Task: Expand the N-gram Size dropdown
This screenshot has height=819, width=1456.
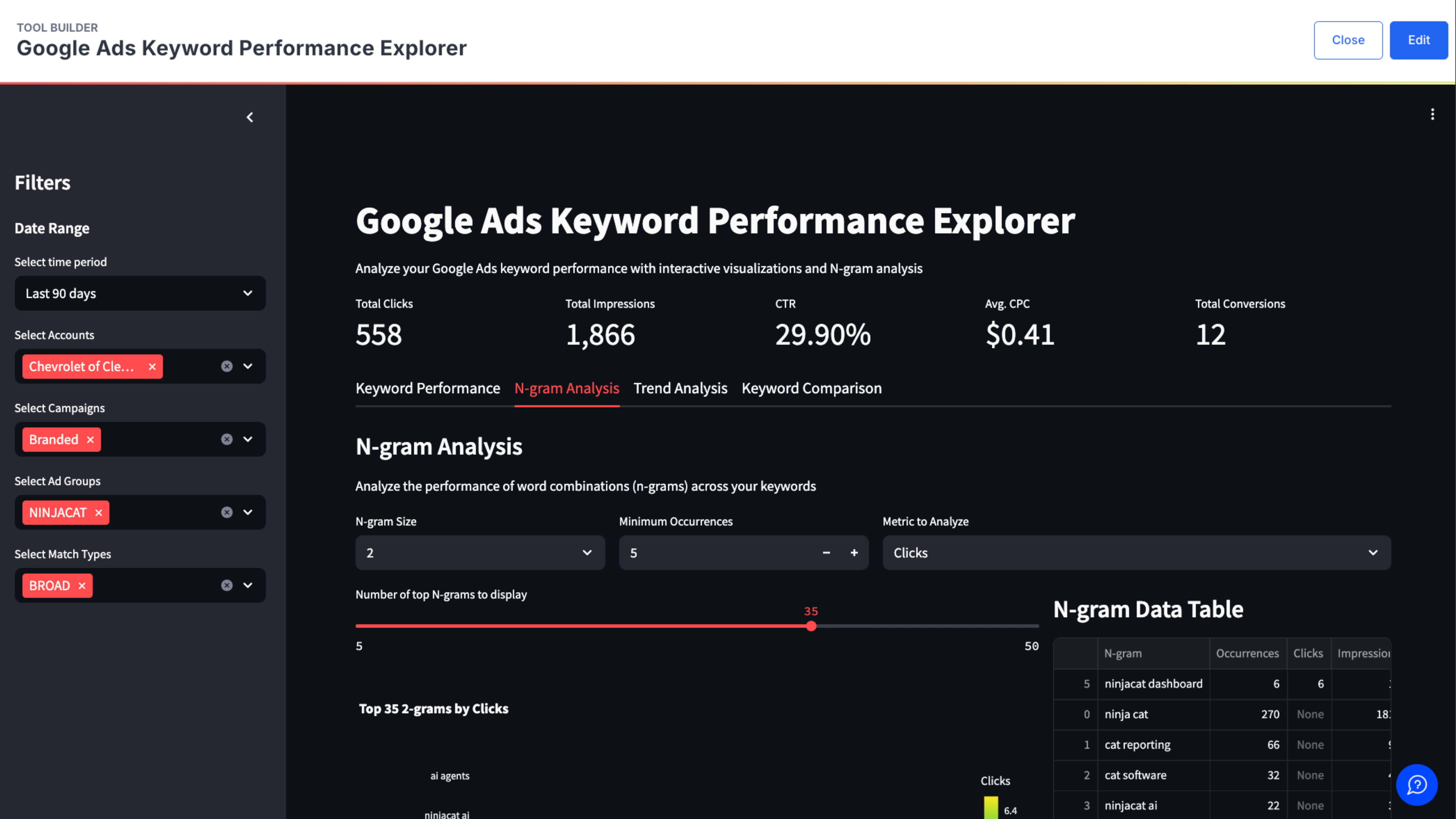Action: [479, 553]
